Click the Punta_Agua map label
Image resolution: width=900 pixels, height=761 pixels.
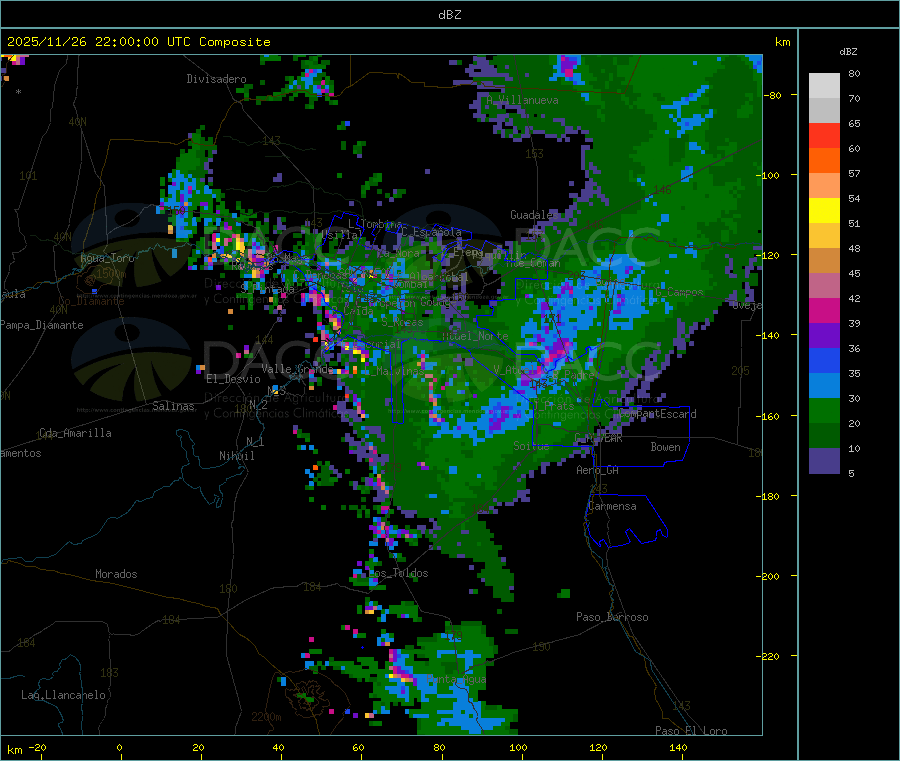[x=456, y=680]
